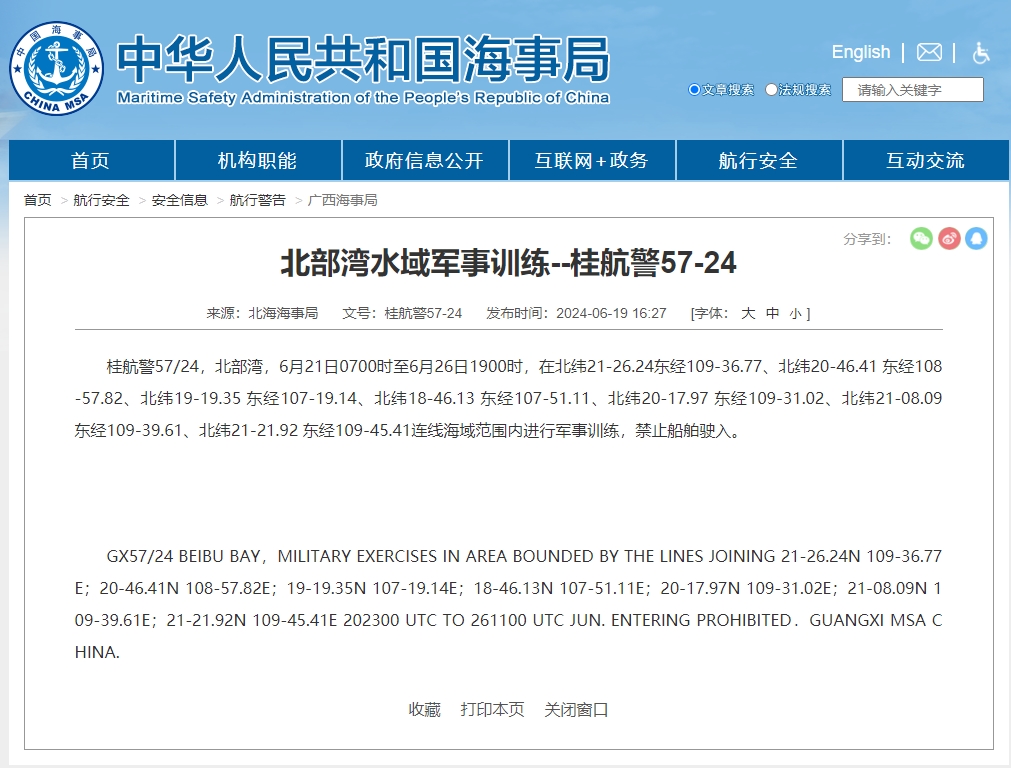Click 关闭窗口 to close window

tap(576, 710)
